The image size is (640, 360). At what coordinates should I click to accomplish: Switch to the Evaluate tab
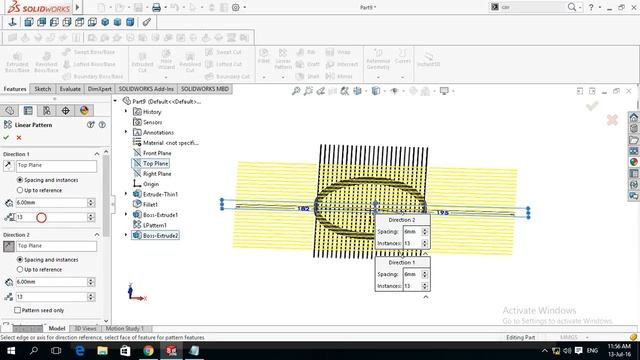70,89
